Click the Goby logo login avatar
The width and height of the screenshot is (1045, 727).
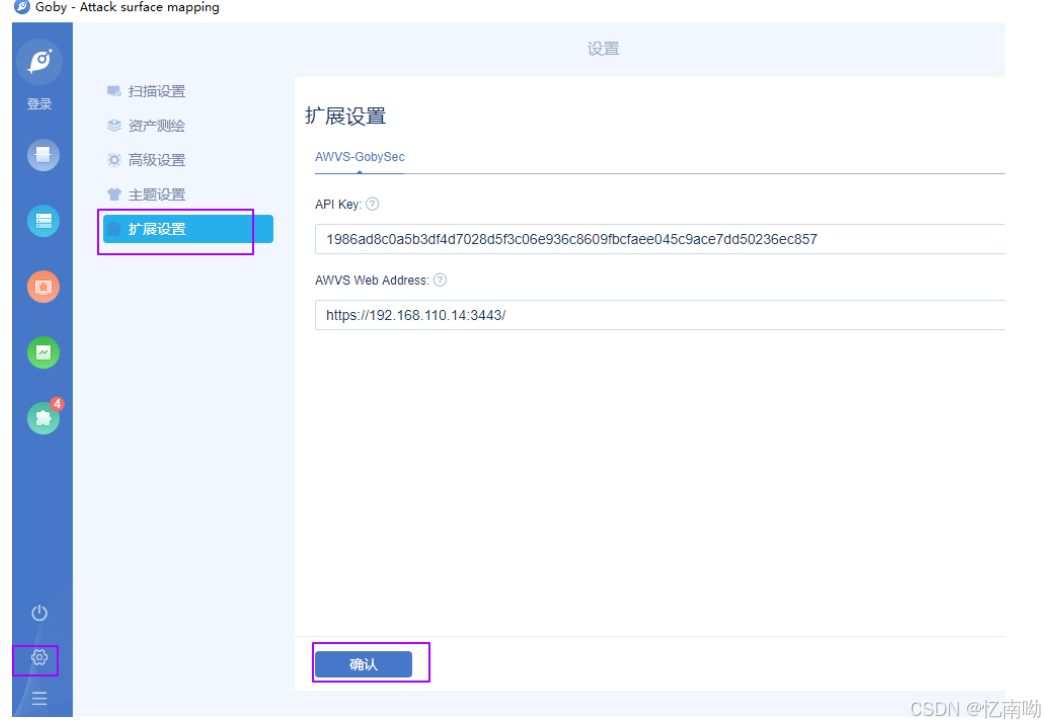coord(40,61)
